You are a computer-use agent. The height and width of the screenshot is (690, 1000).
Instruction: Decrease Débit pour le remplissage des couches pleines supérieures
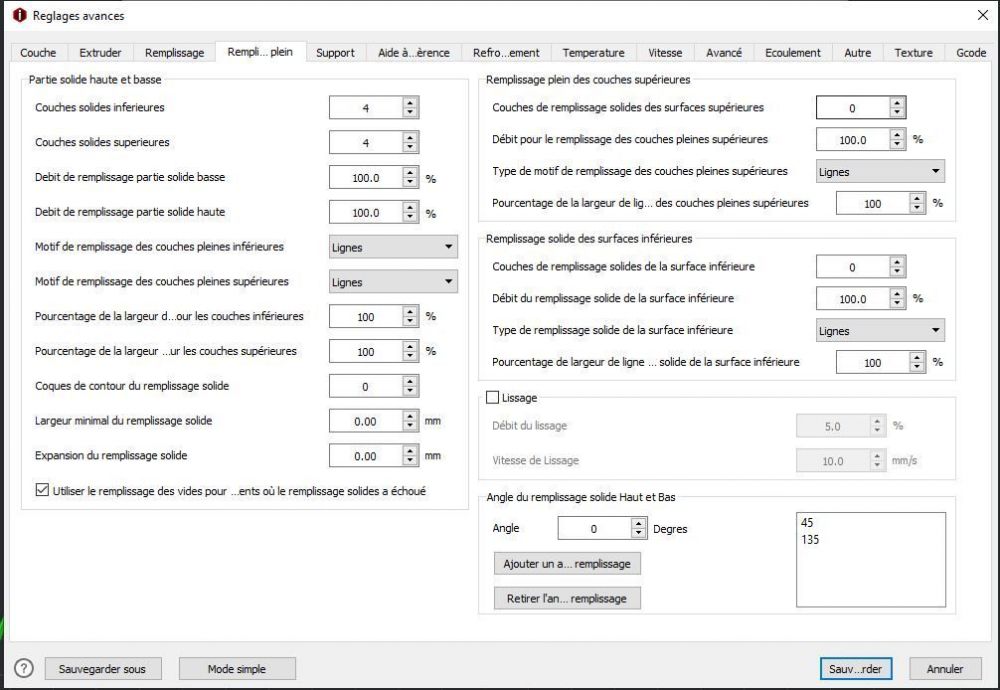point(897,144)
